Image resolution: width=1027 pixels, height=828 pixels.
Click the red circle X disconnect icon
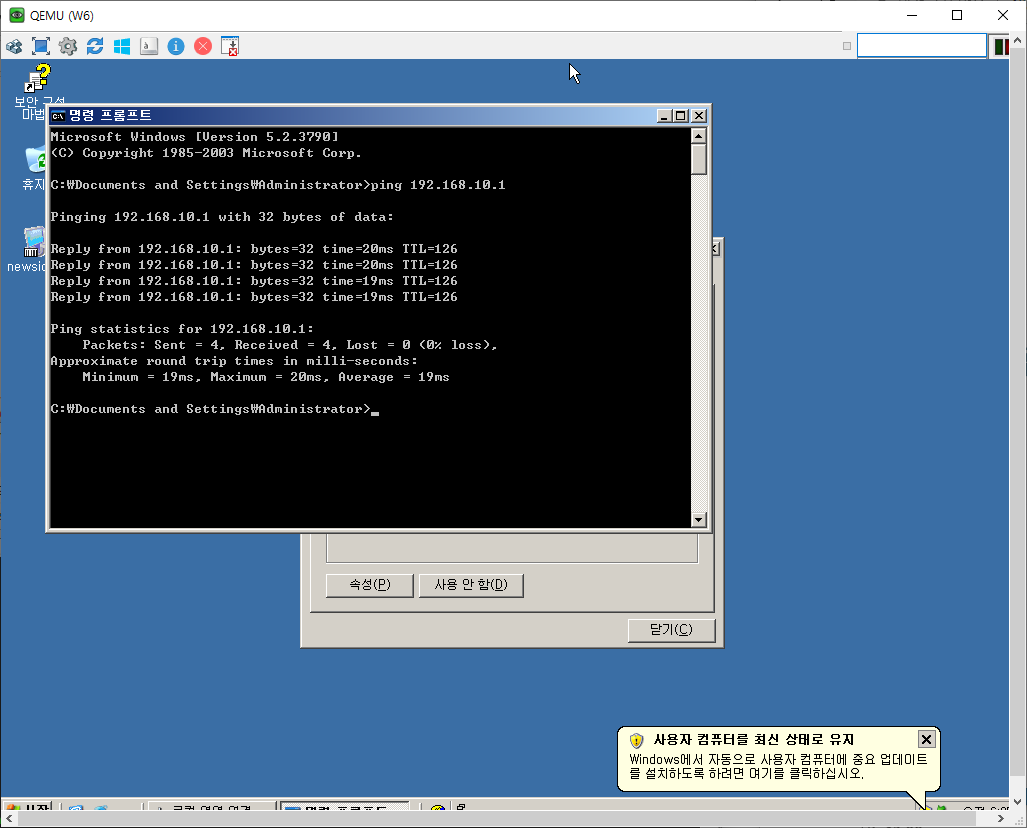203,47
